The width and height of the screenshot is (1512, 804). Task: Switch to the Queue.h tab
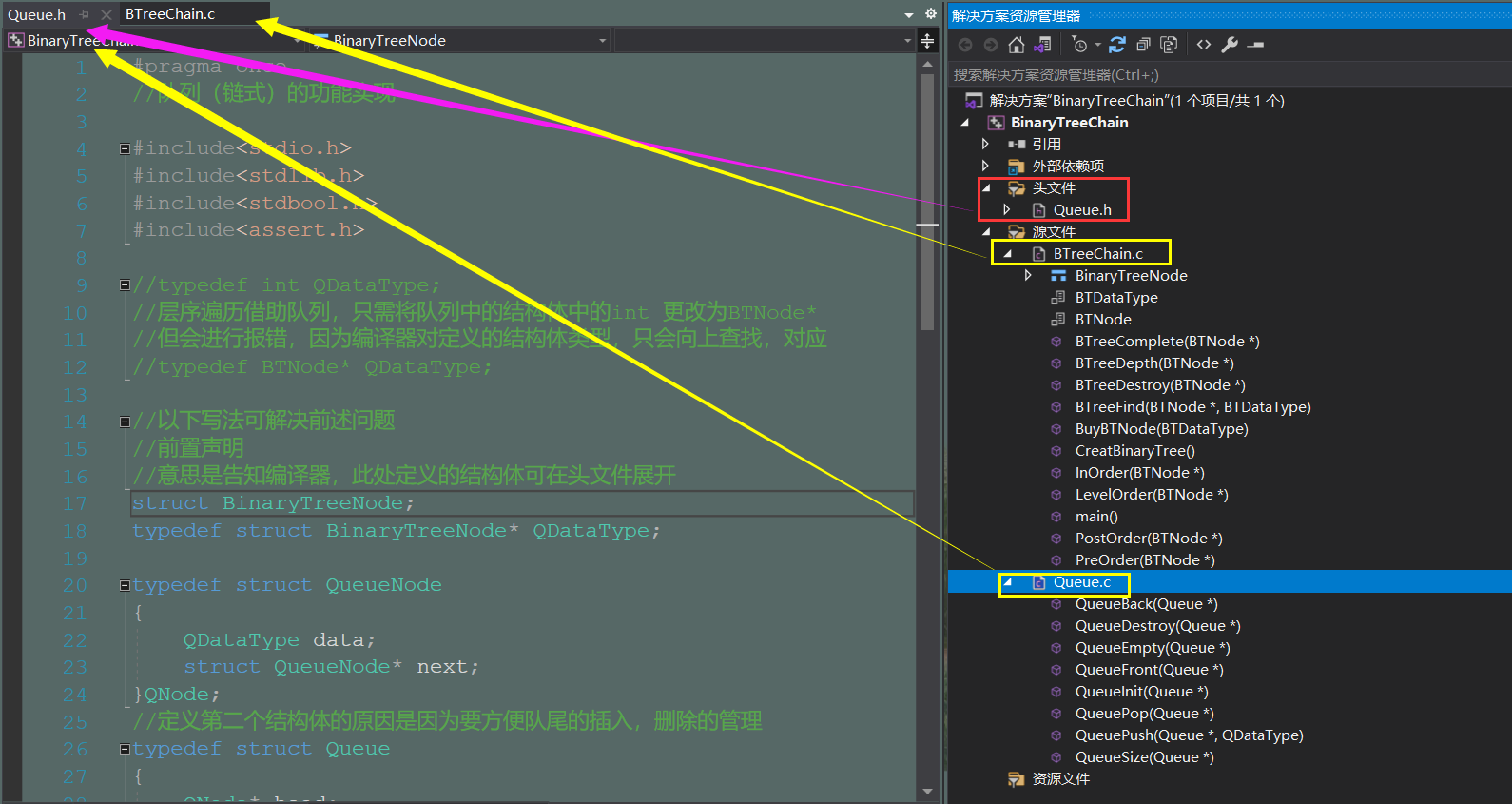pyautogui.click(x=37, y=14)
